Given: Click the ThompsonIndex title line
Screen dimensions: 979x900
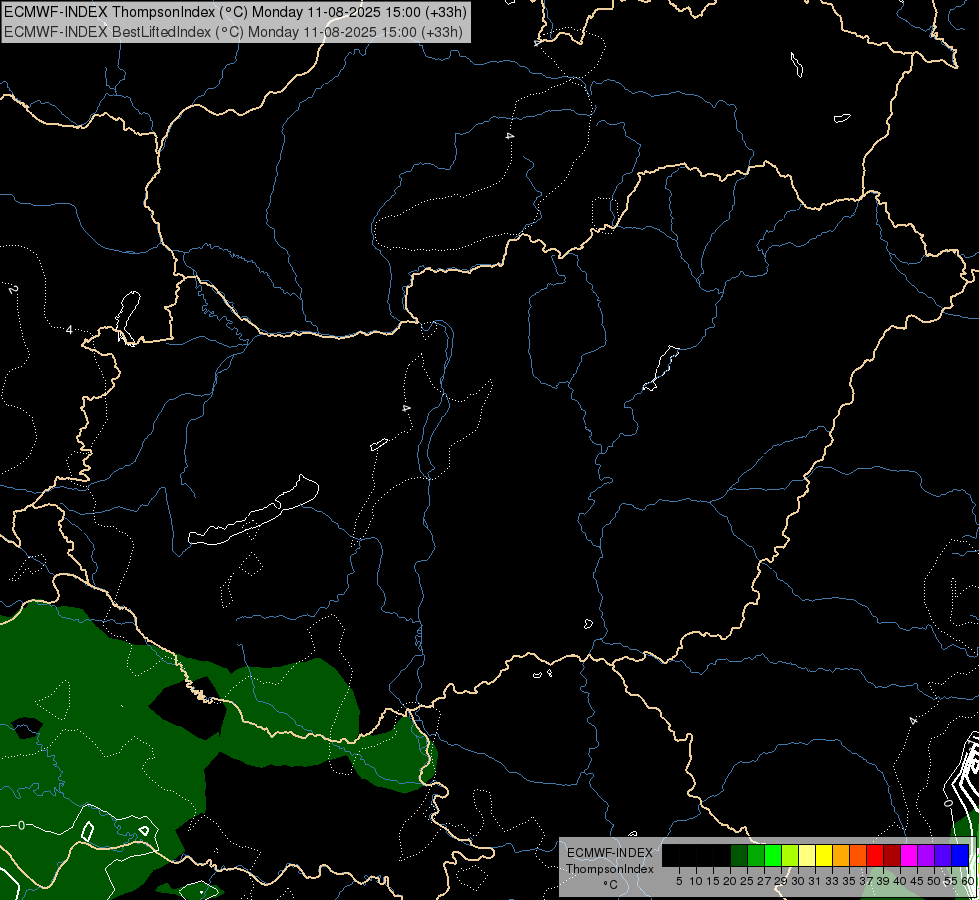Looking at the screenshot, I should (235, 12).
